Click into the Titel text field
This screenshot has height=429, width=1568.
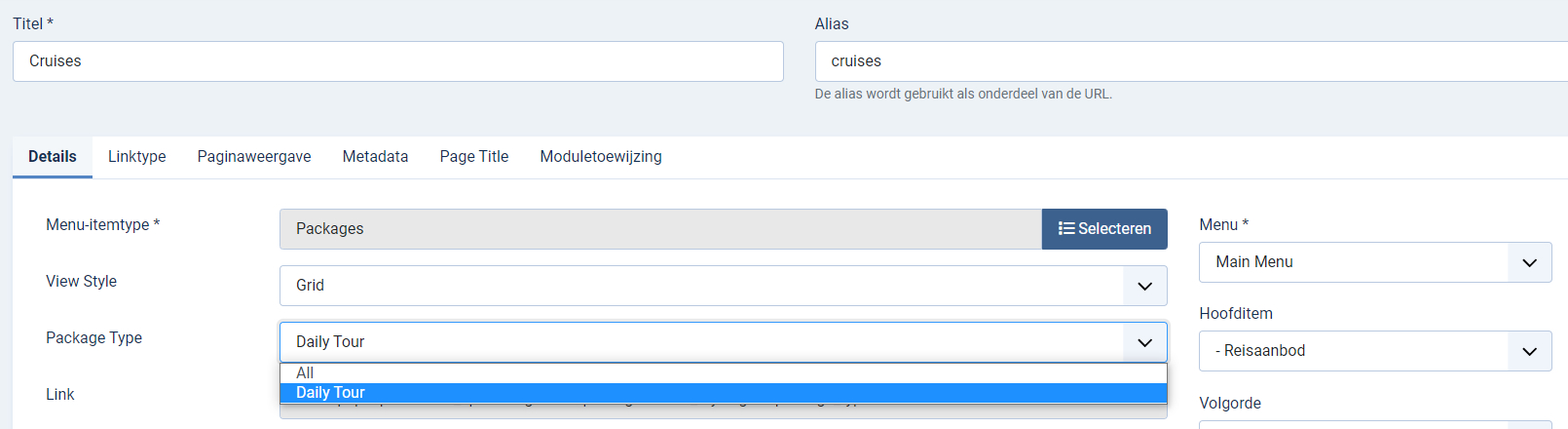tap(397, 61)
